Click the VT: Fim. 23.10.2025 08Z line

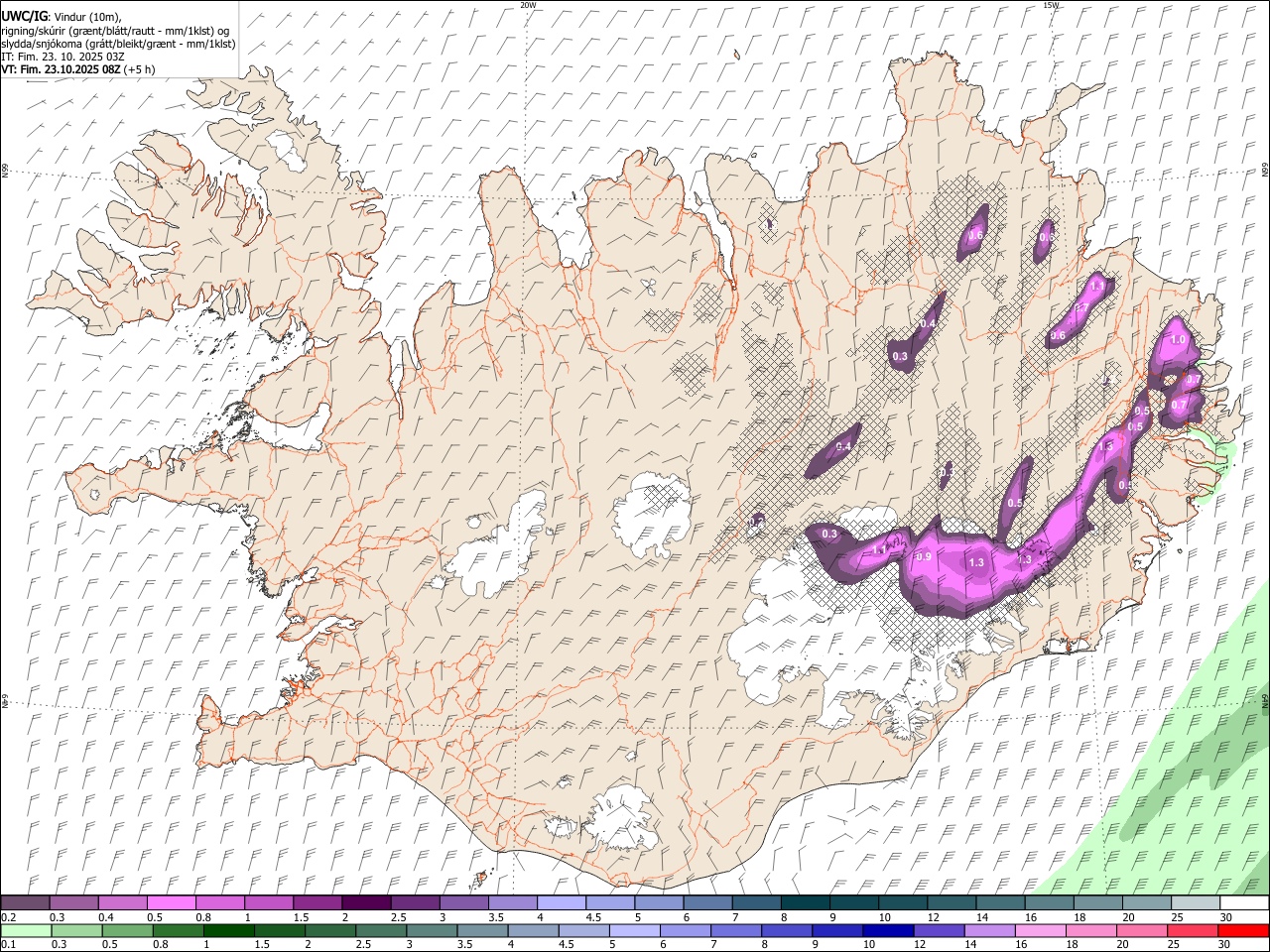pyautogui.click(x=77, y=69)
